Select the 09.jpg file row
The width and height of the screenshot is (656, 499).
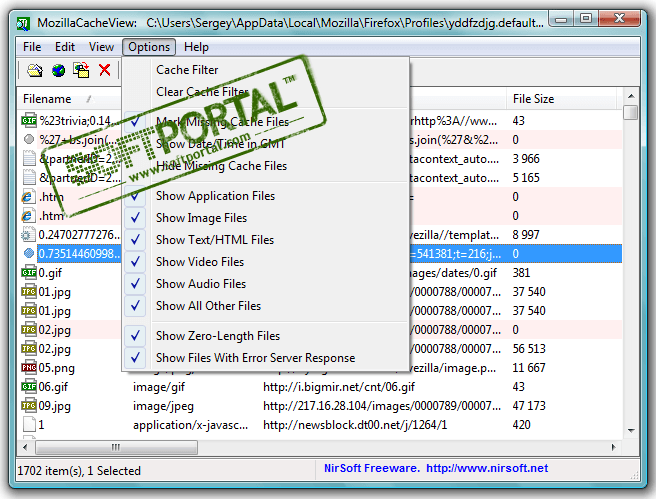pyautogui.click(x=320, y=405)
